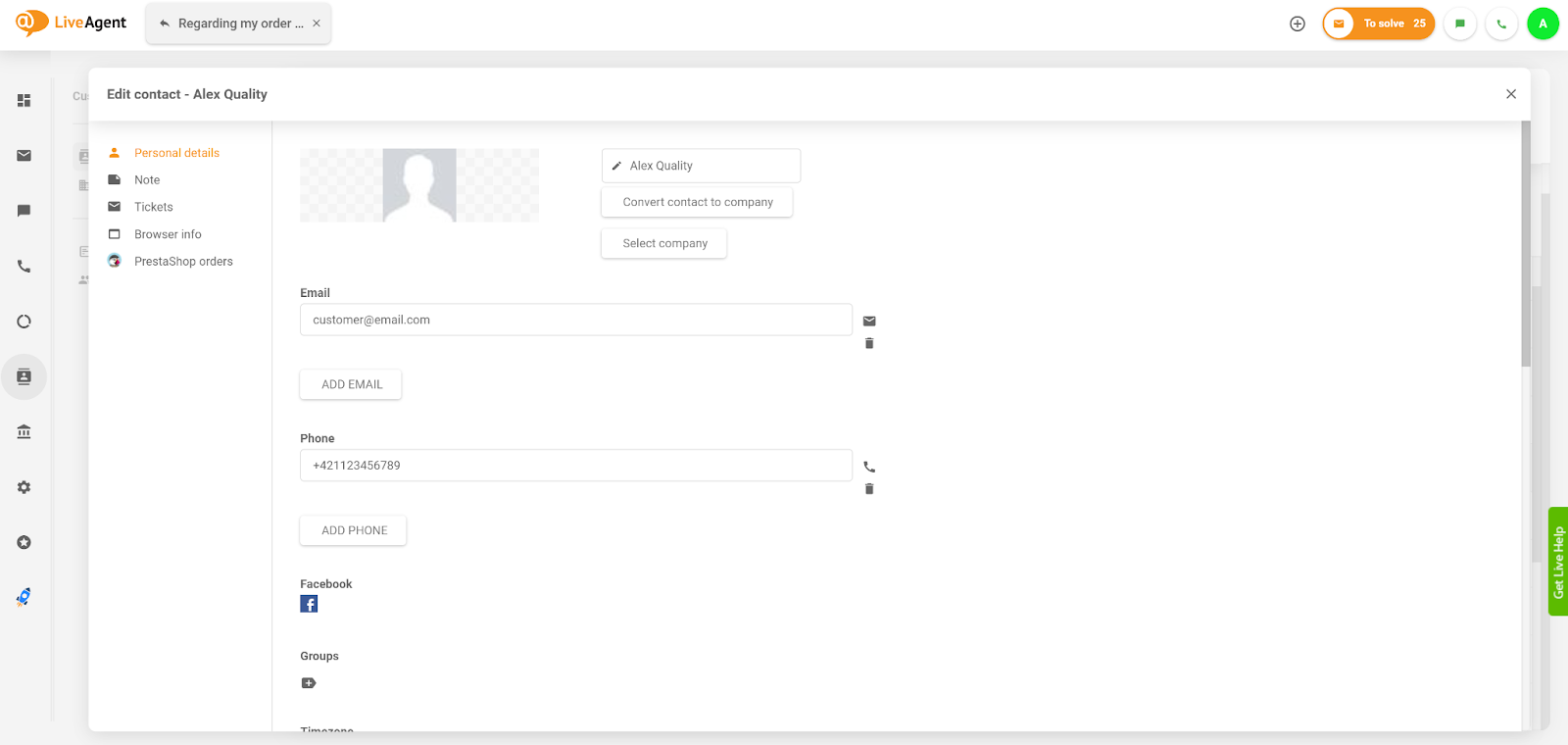Switch to the Note section
The height and width of the screenshot is (745, 1568).
[147, 180]
